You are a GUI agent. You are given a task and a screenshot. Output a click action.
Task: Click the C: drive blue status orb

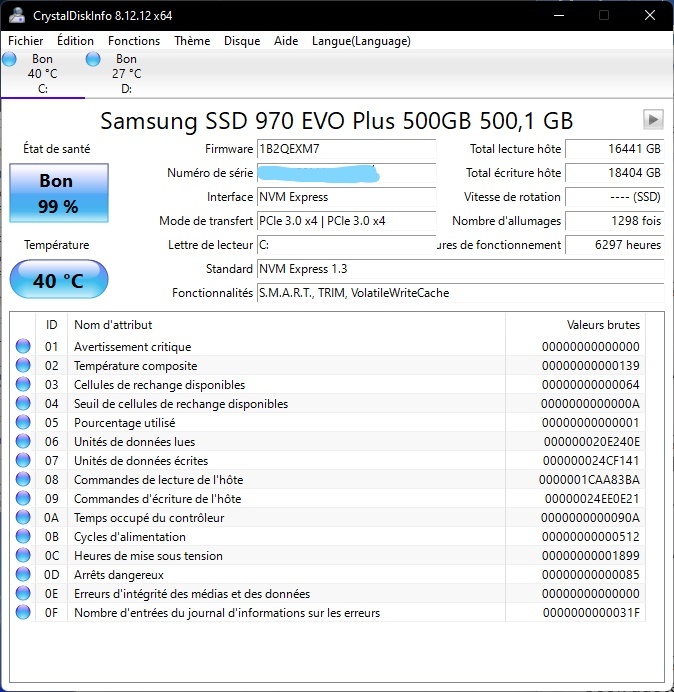pyautogui.click(x=9, y=59)
